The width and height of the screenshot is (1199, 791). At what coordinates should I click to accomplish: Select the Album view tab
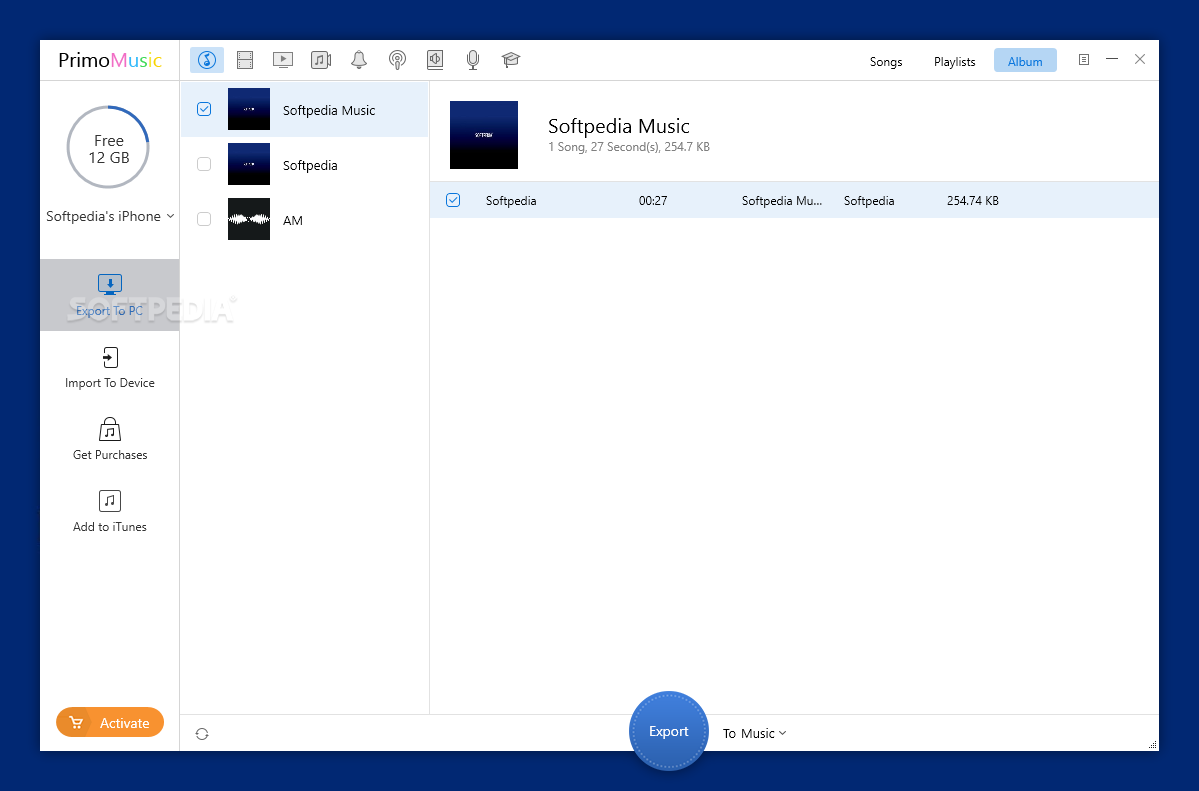[1025, 61]
